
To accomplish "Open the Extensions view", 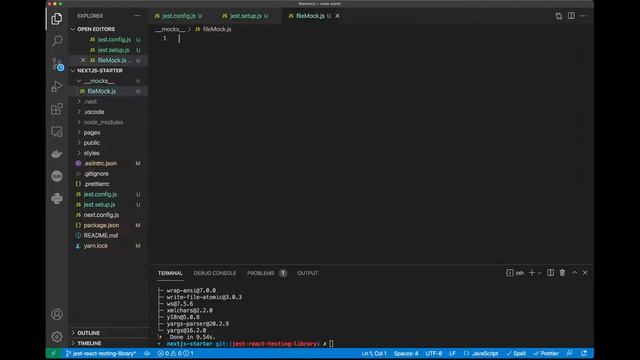I will (x=57, y=109).
